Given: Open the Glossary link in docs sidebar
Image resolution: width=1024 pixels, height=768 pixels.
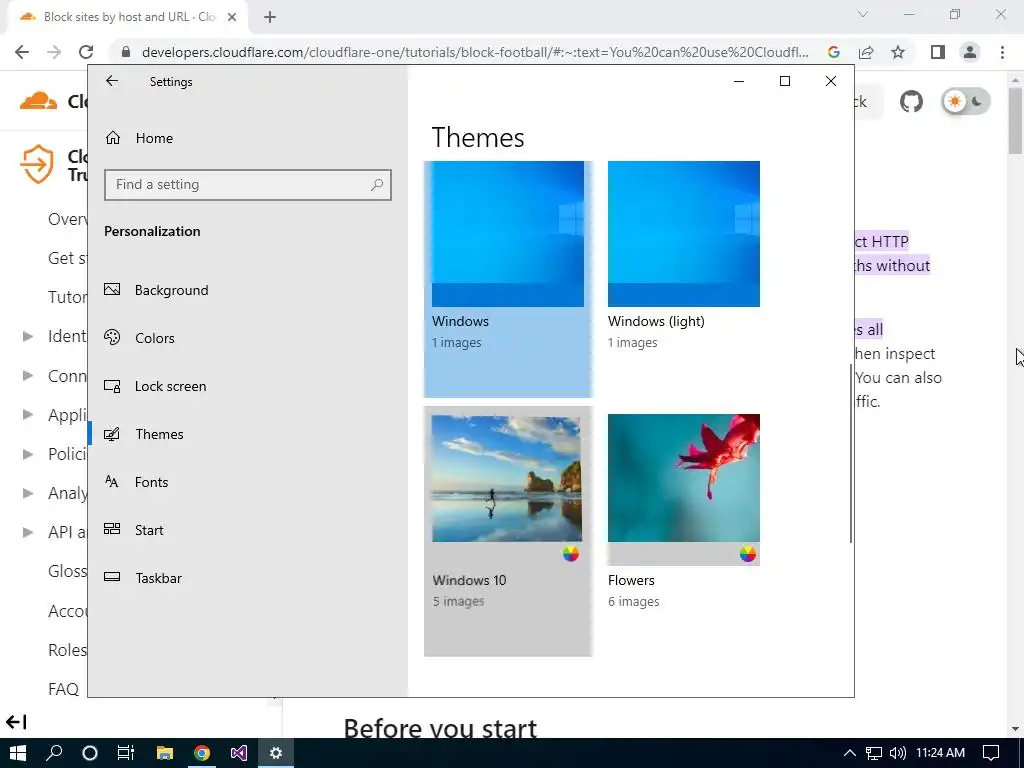Looking at the screenshot, I should (67, 571).
